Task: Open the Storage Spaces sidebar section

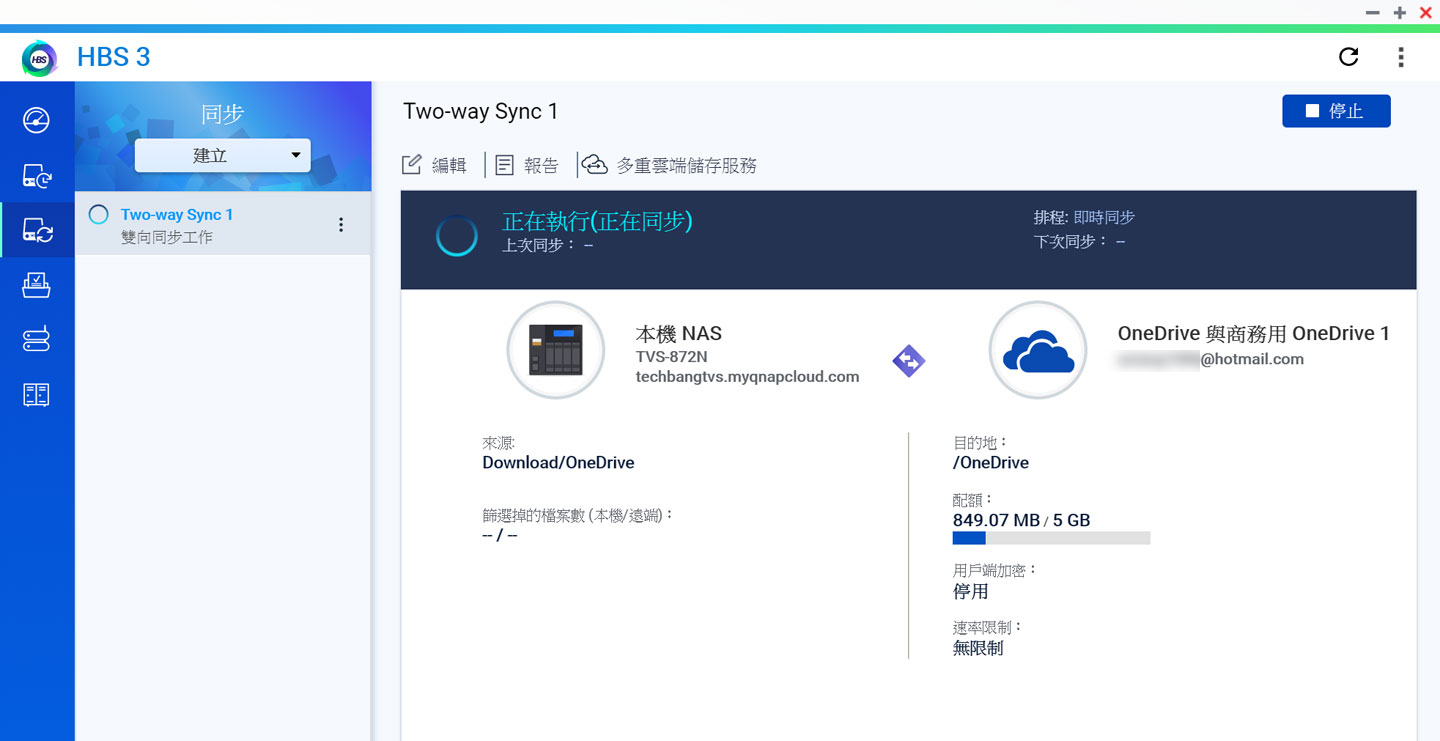Action: 37,395
